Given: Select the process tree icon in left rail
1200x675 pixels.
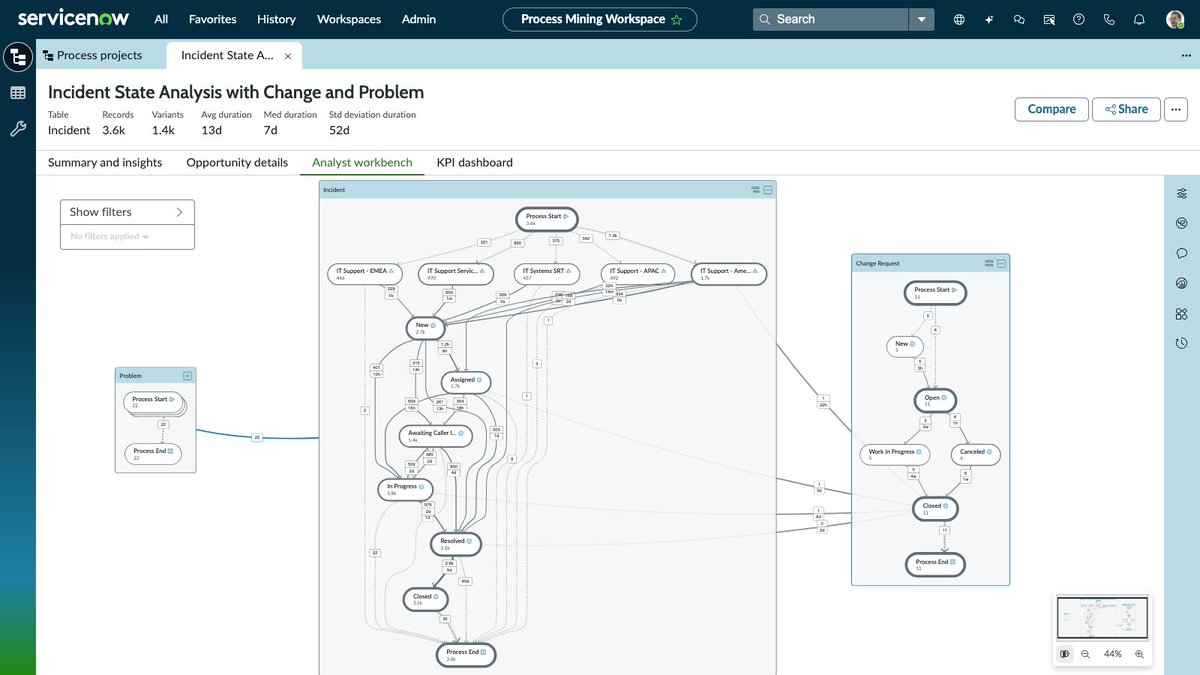Looking at the screenshot, I should point(18,57).
